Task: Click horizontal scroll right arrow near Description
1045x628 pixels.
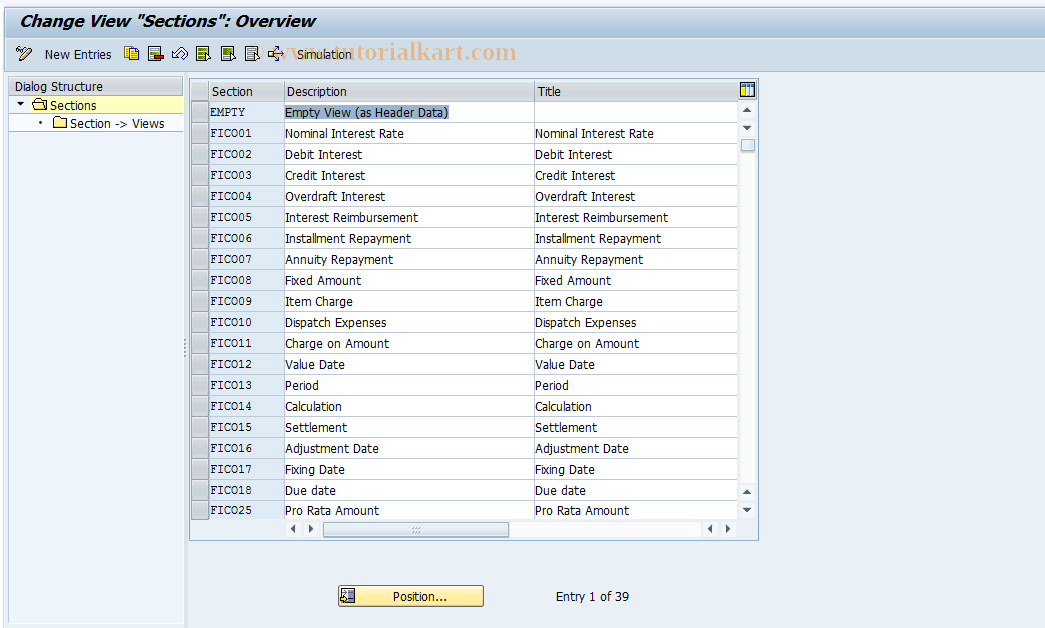Action: (x=311, y=529)
